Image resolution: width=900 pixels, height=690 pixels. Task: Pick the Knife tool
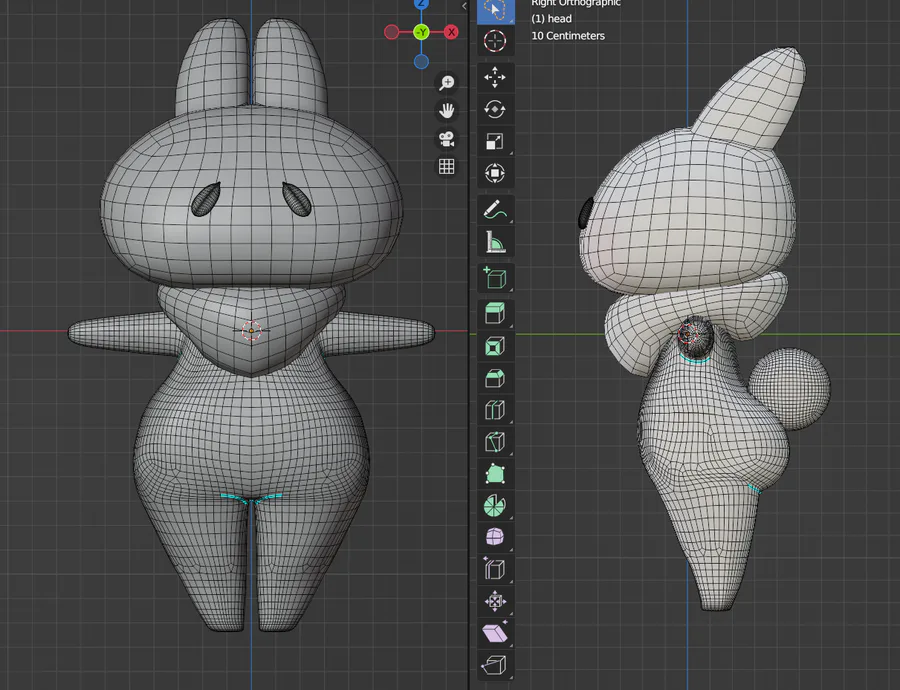coord(495,442)
